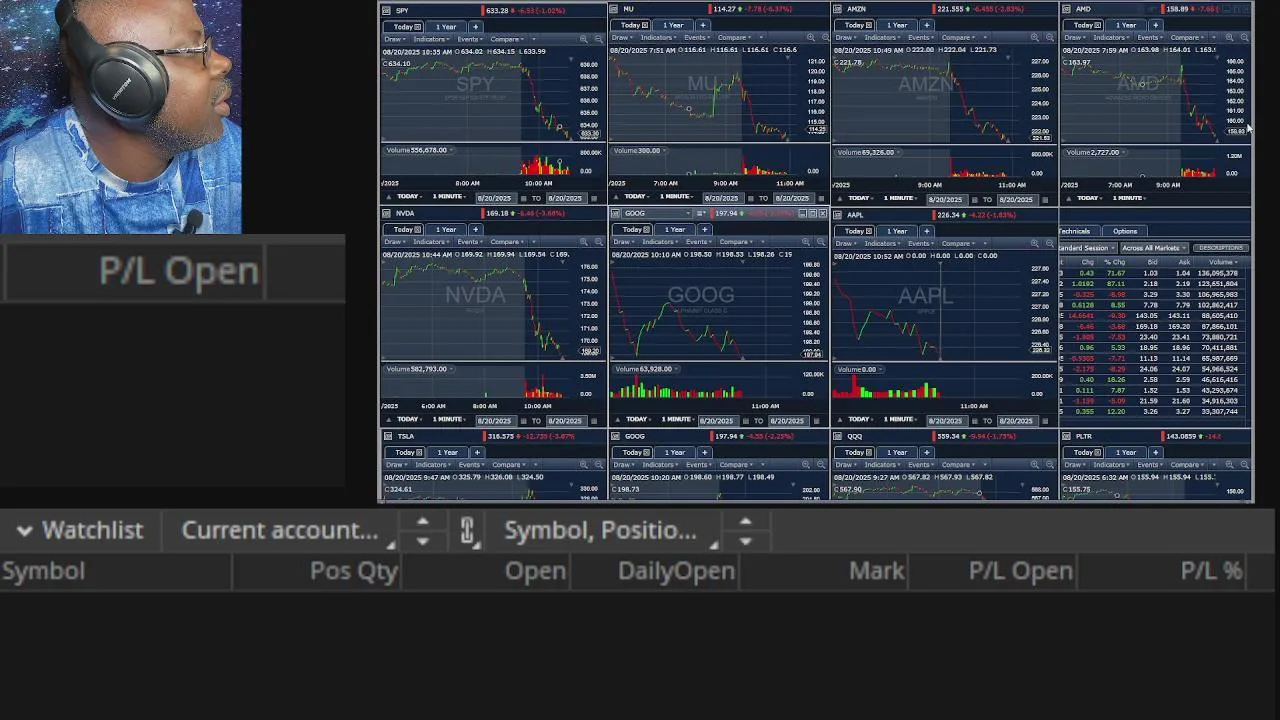Open SPY start date calendar picker
This screenshot has height=720, width=1280.
point(523,198)
